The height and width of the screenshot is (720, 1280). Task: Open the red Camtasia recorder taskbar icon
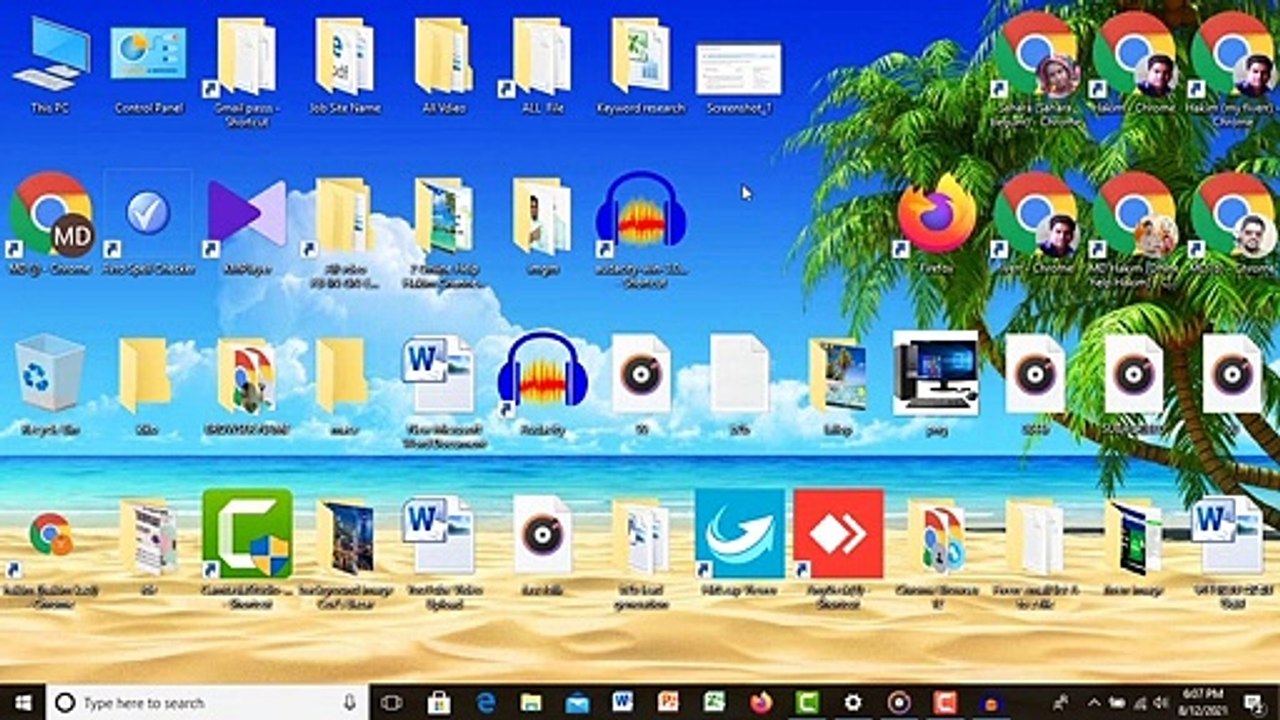tap(945, 703)
